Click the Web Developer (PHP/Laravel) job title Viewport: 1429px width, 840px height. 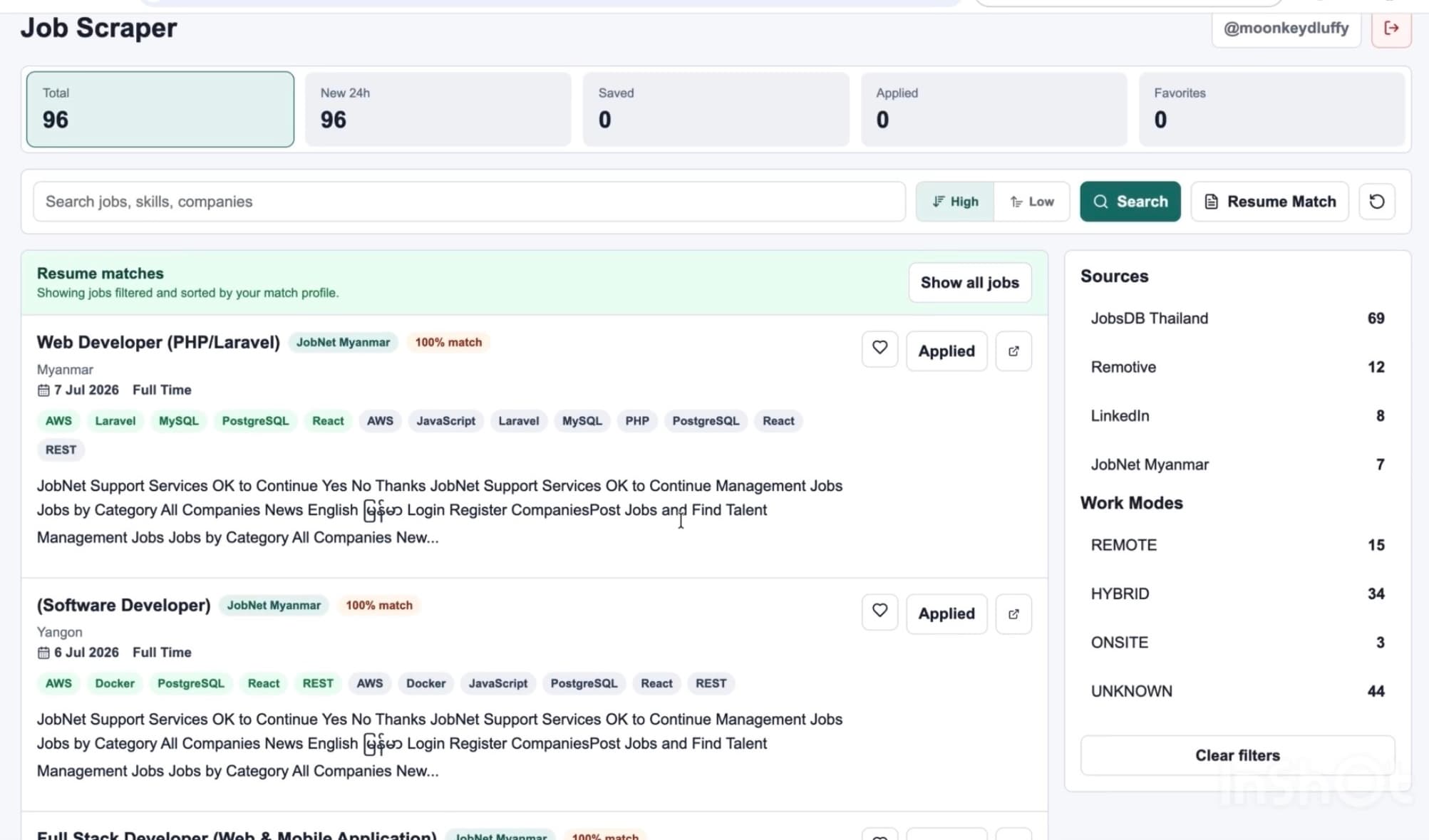[158, 343]
